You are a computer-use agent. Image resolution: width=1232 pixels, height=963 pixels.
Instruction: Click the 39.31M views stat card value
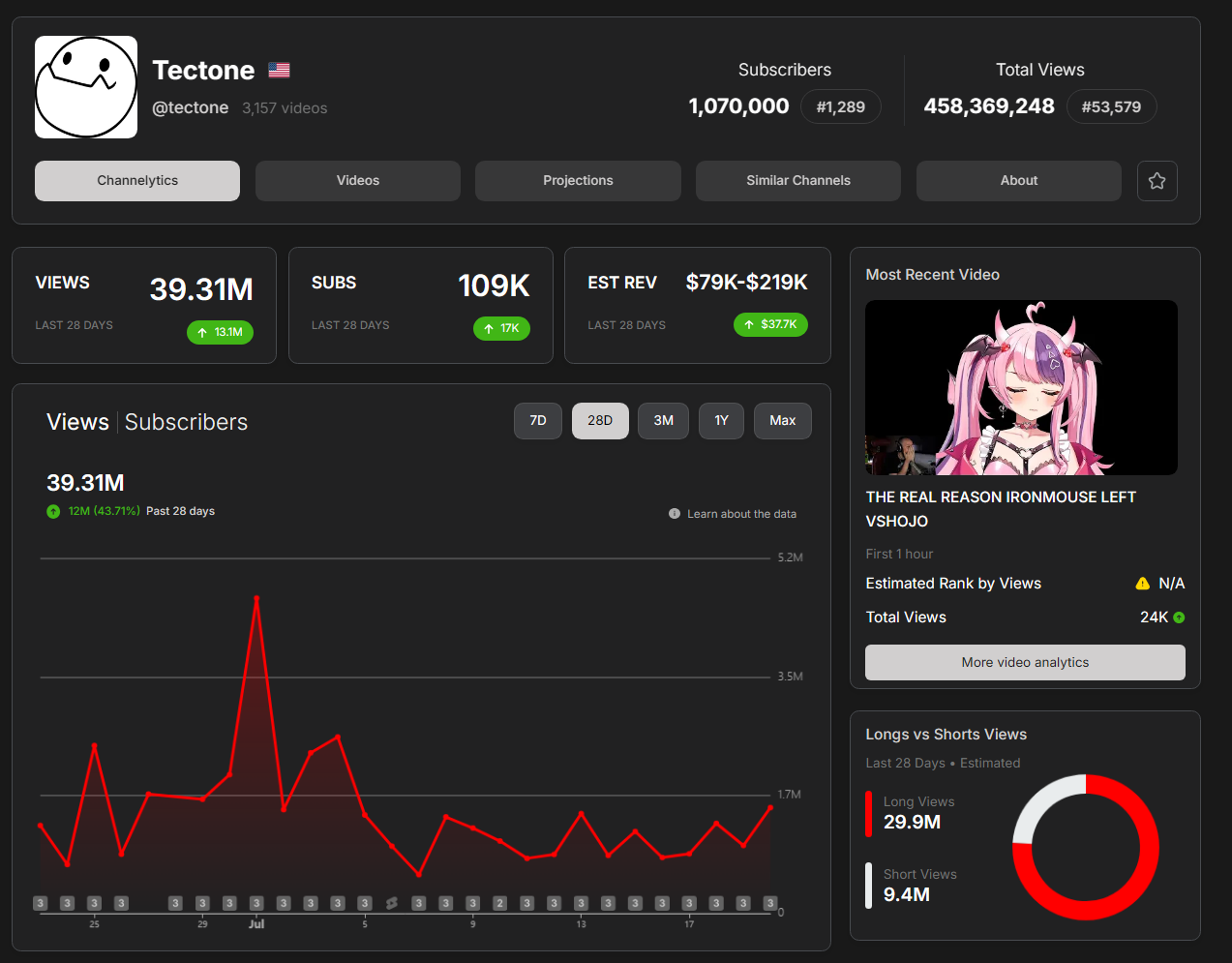click(201, 289)
